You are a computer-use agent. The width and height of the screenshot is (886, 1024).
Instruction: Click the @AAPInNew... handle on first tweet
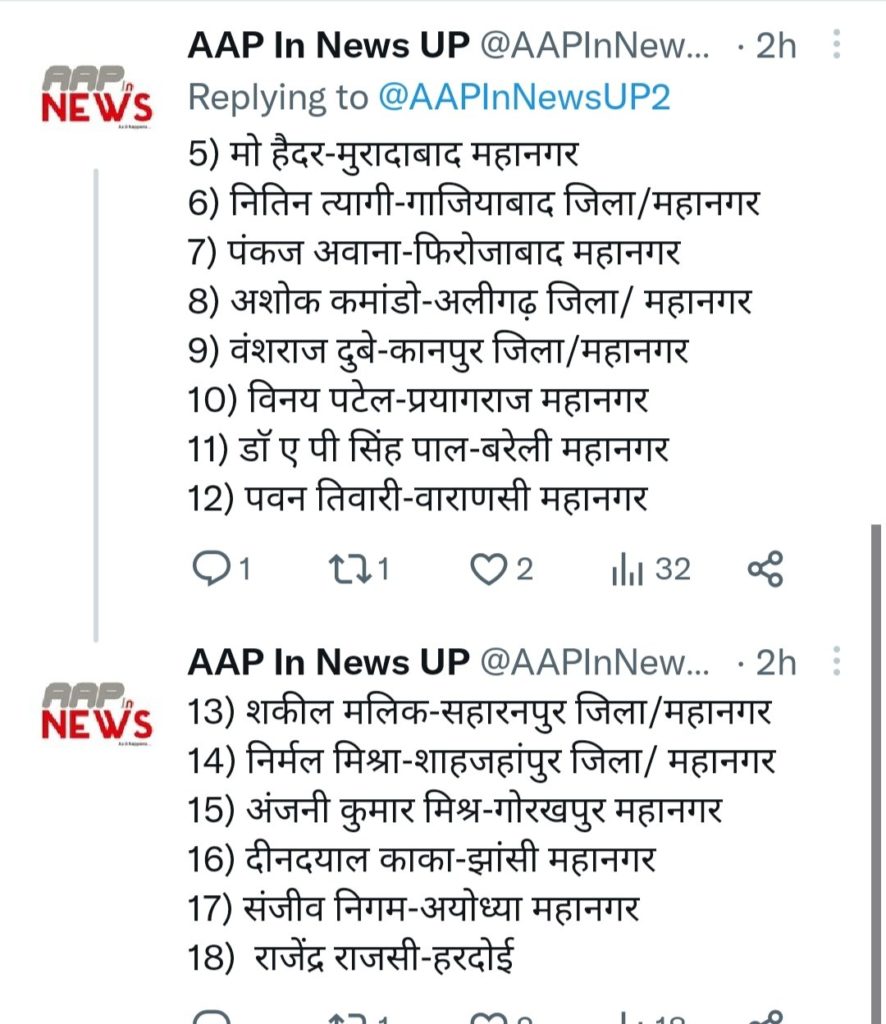594,45
